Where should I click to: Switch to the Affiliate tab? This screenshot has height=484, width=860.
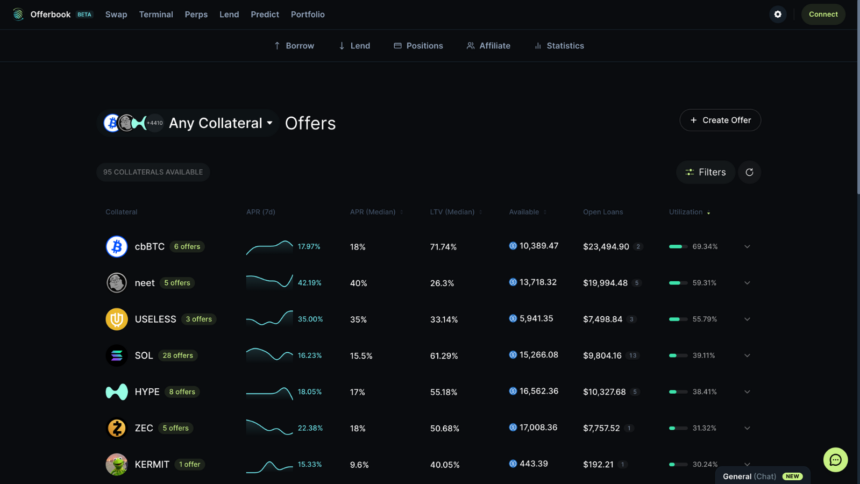pyautogui.click(x=488, y=46)
